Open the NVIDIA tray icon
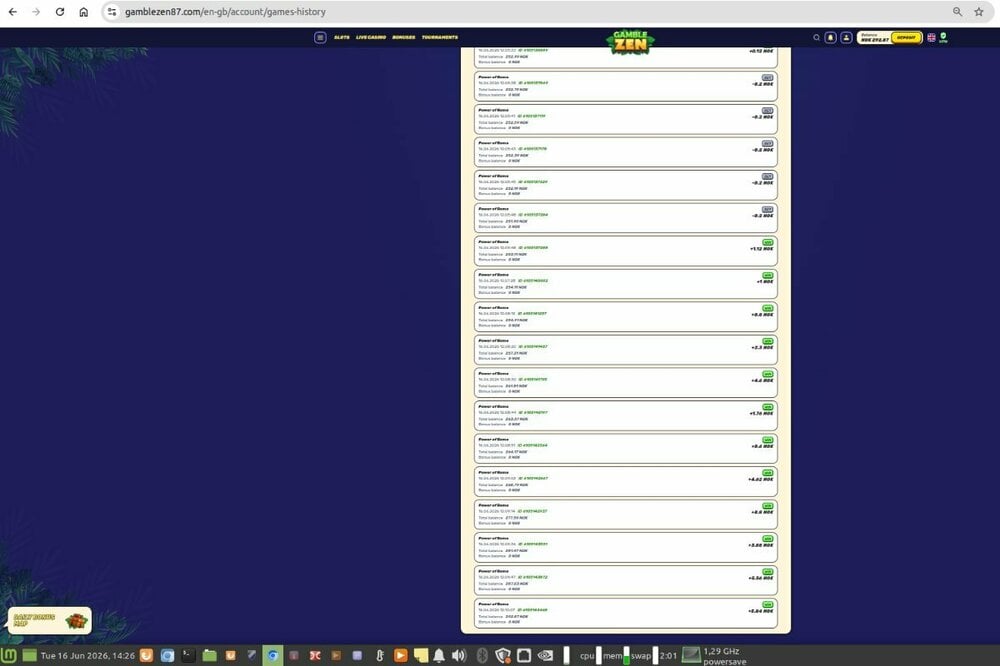 coord(545,655)
